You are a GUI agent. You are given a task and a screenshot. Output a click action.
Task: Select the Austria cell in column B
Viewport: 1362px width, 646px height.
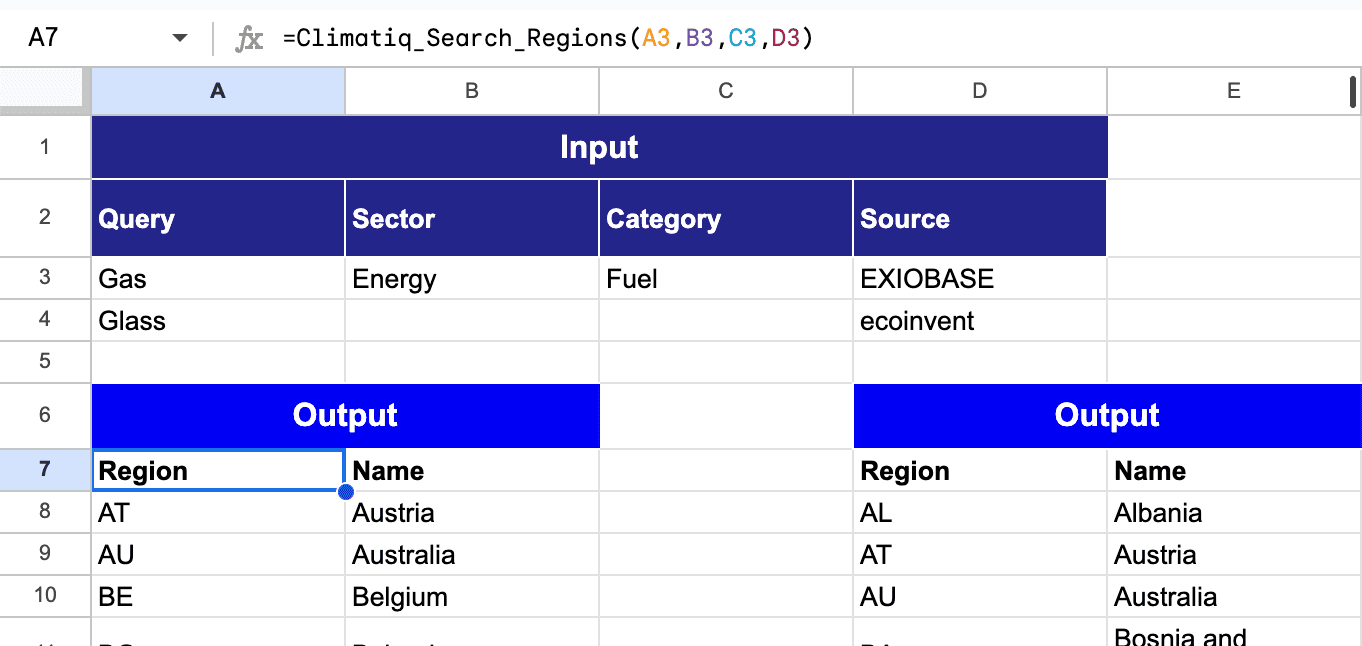tap(471, 512)
